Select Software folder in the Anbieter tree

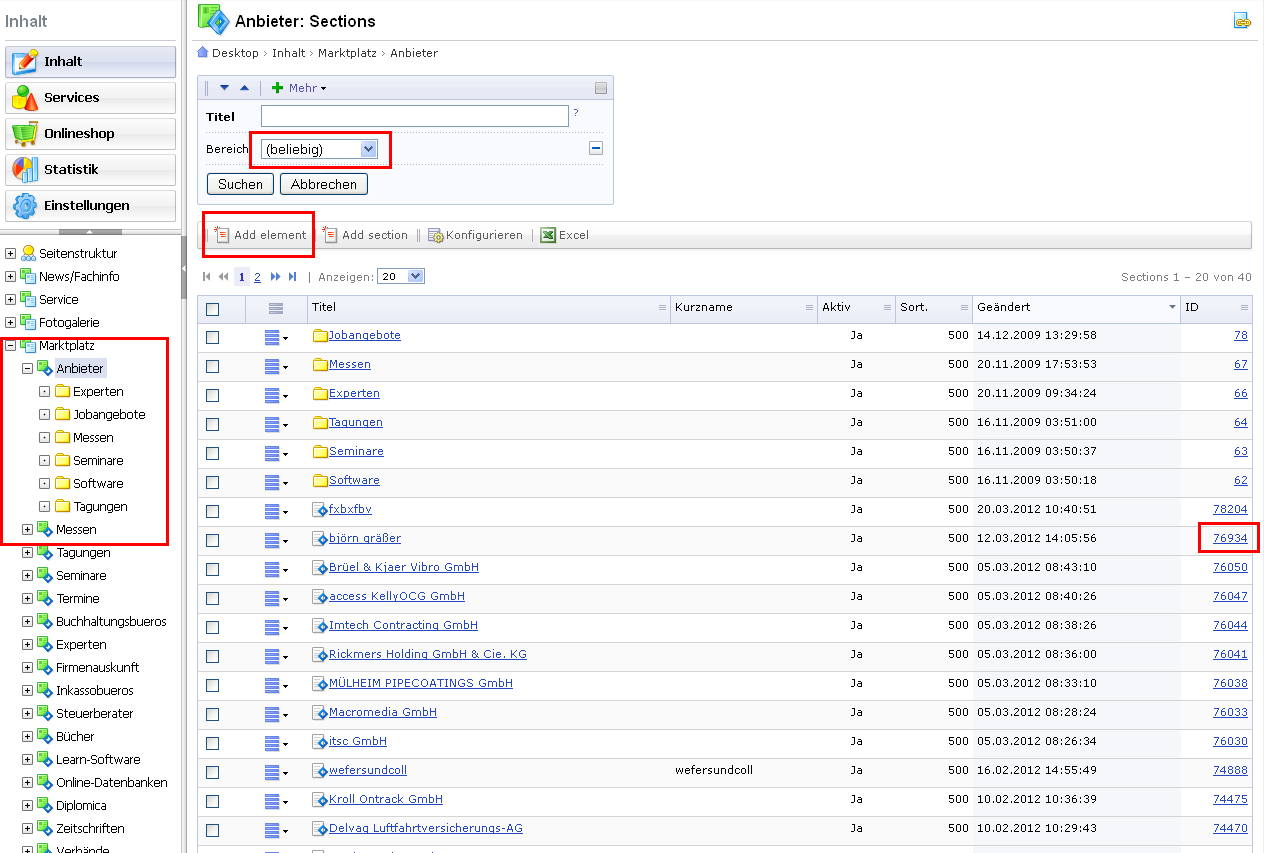pos(98,484)
